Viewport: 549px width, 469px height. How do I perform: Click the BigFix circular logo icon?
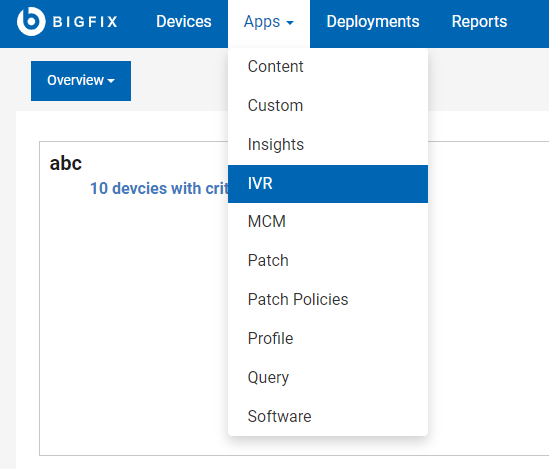[x=31, y=21]
